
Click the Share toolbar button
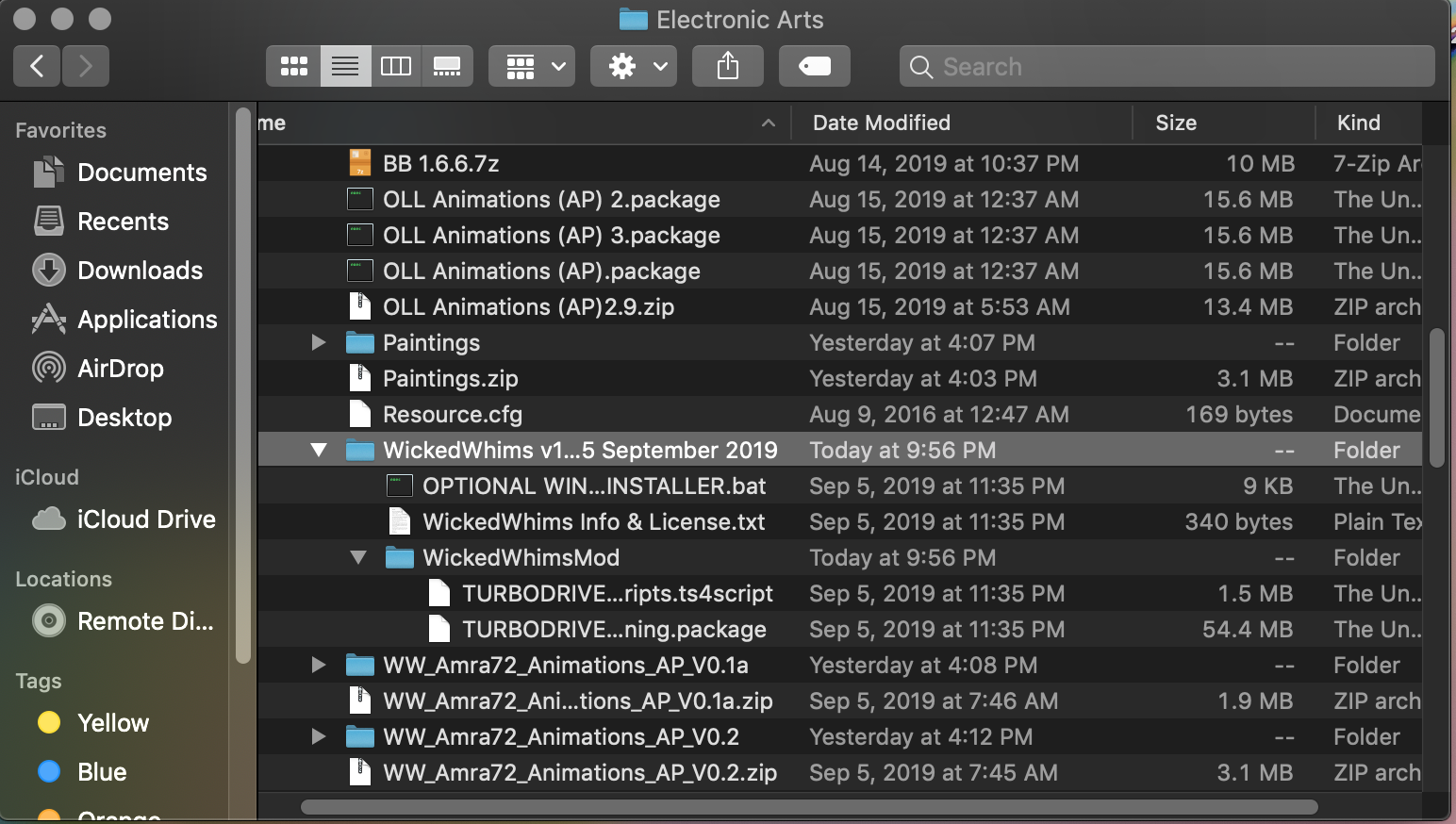click(728, 66)
